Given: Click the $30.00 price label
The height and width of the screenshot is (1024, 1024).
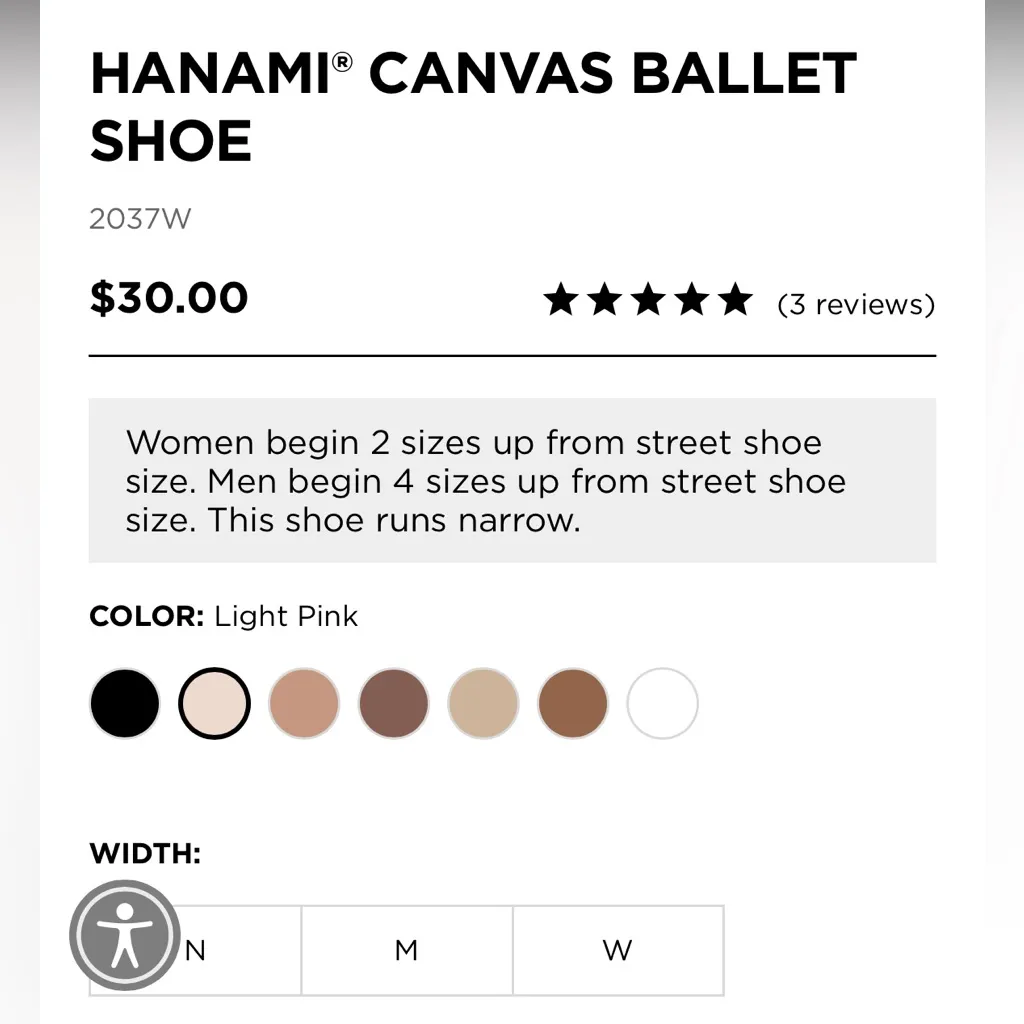Looking at the screenshot, I should tap(168, 297).
